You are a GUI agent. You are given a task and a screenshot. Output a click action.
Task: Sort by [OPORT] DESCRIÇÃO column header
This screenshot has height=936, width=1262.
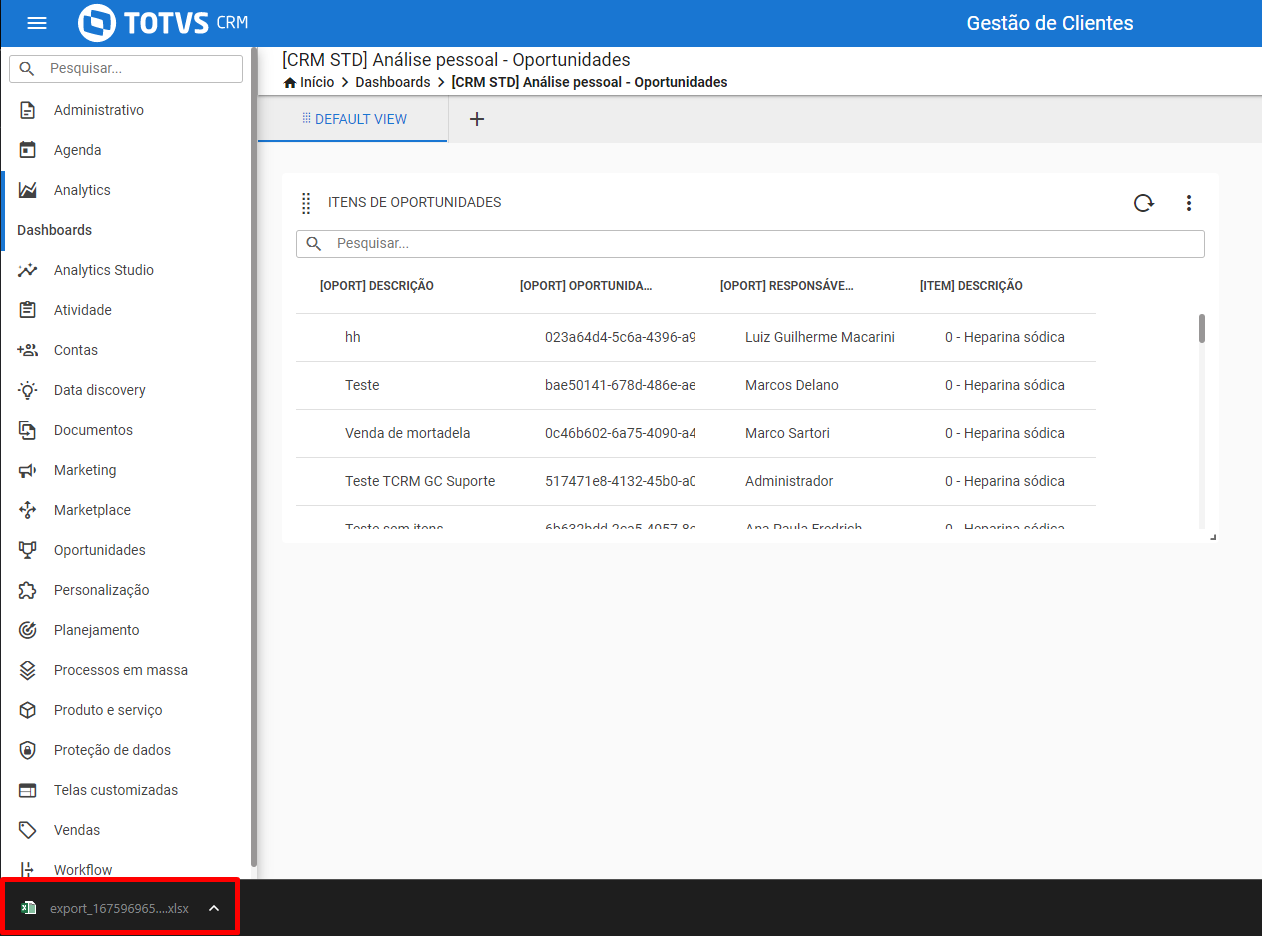click(x=377, y=286)
